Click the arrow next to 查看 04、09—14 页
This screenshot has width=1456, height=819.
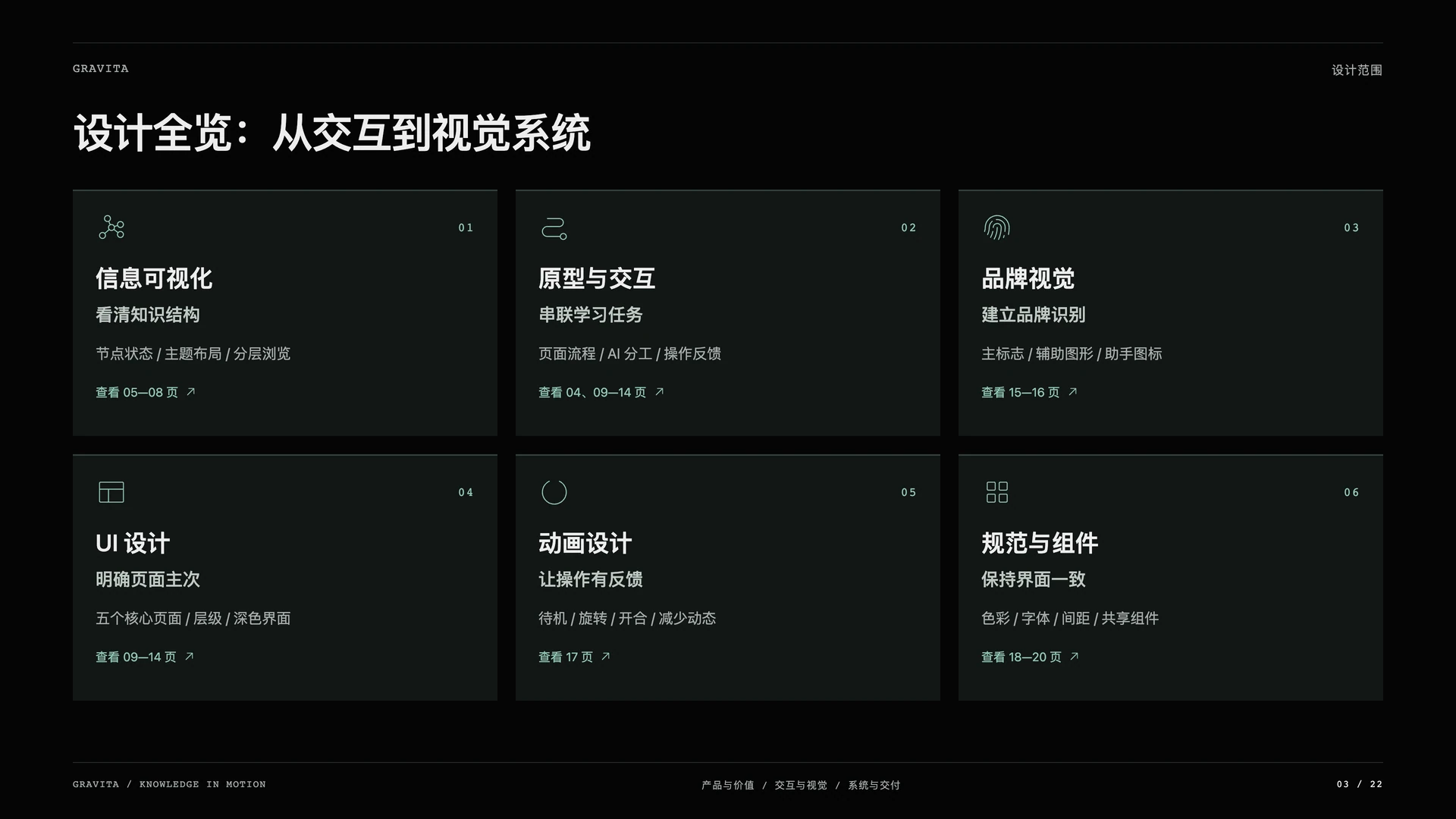click(660, 392)
